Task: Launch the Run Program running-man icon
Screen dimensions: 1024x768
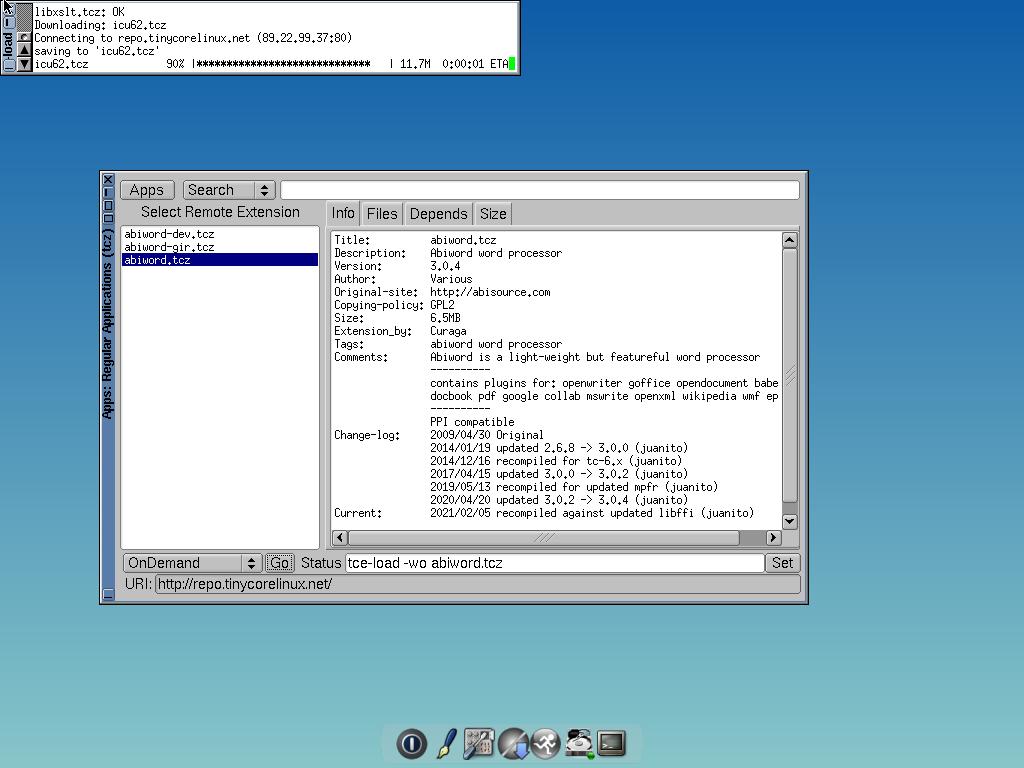Action: [x=545, y=743]
